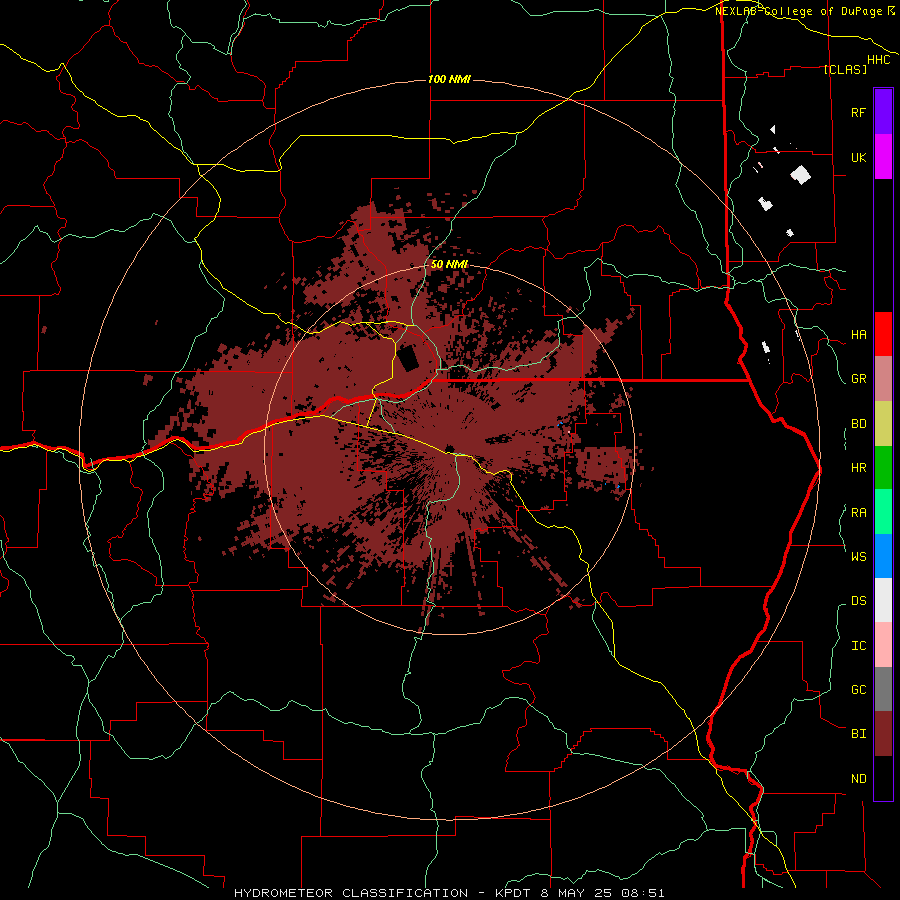Click the RA legend label

pyautogui.click(x=858, y=513)
